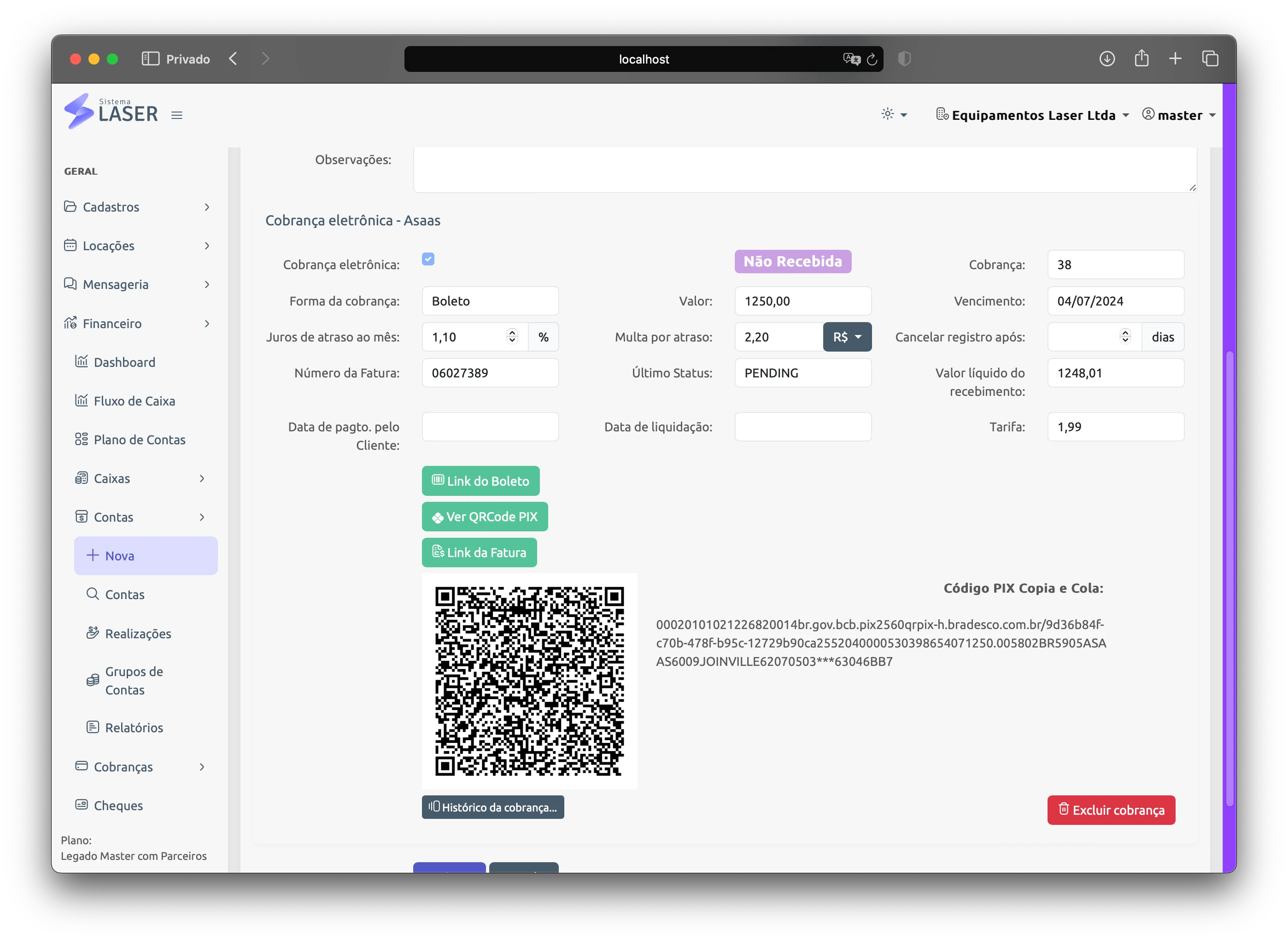The image size is (1288, 941).
Task: Click the Safari share icon
Action: pos(1141,58)
